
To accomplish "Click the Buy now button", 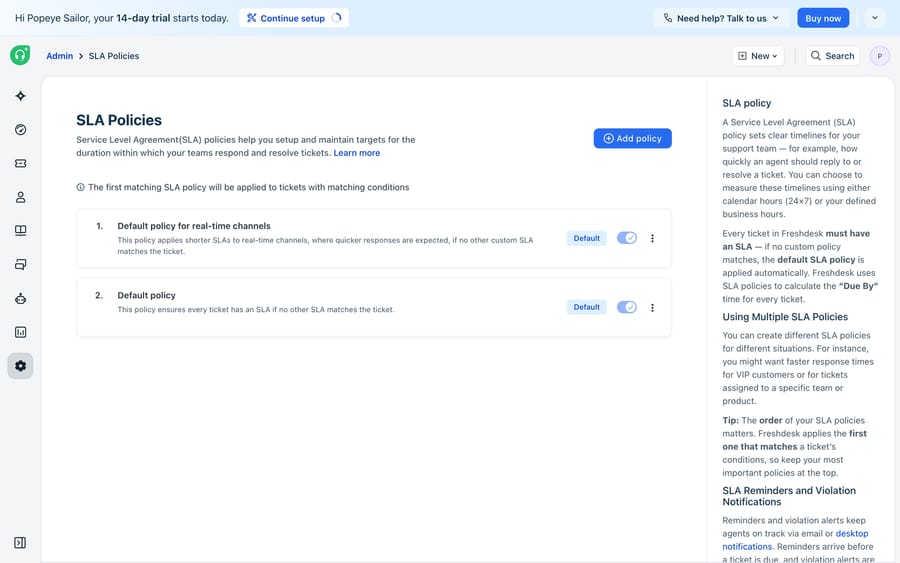I will pos(823,18).
